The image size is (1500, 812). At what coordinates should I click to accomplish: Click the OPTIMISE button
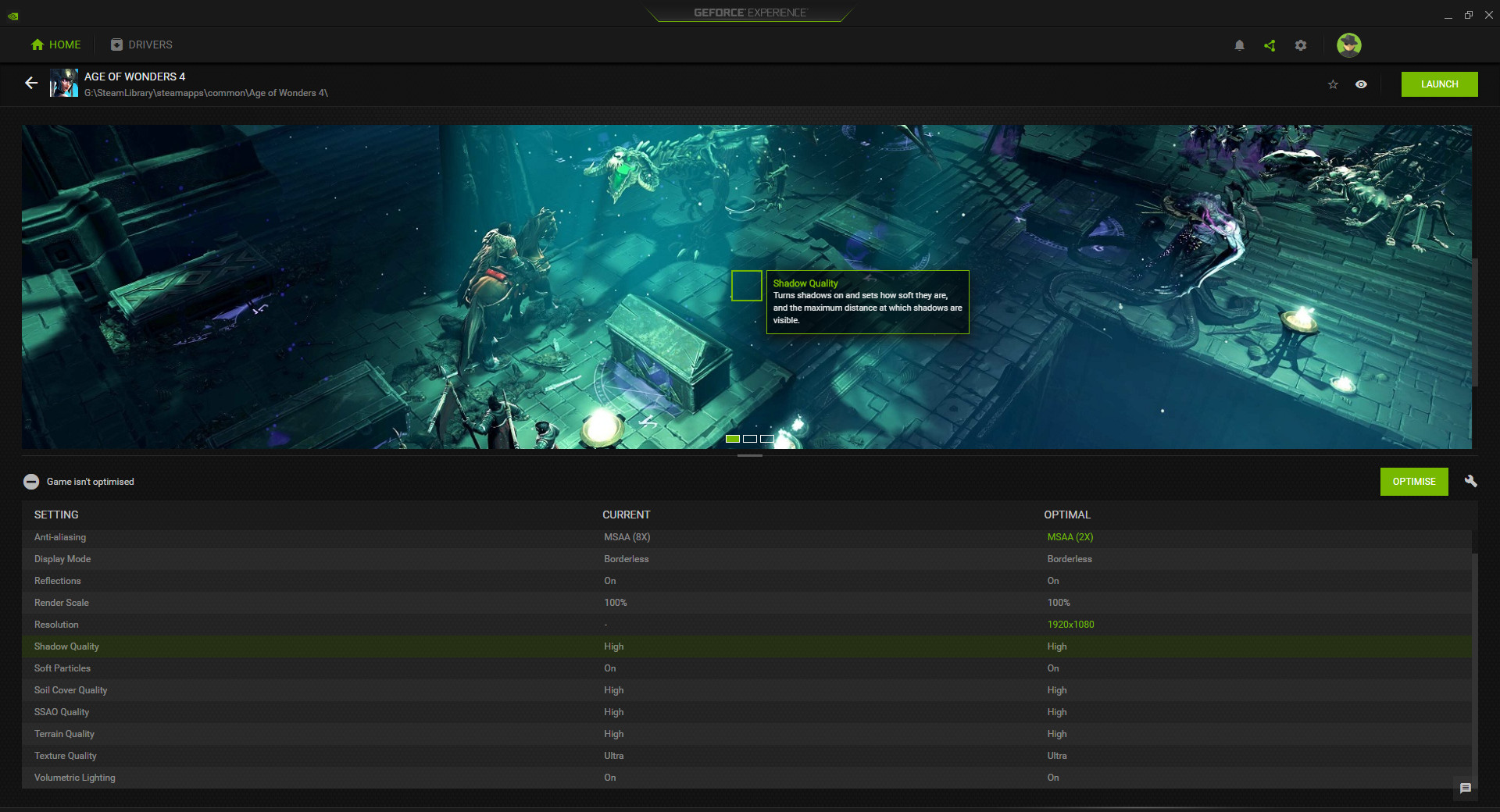click(1414, 482)
